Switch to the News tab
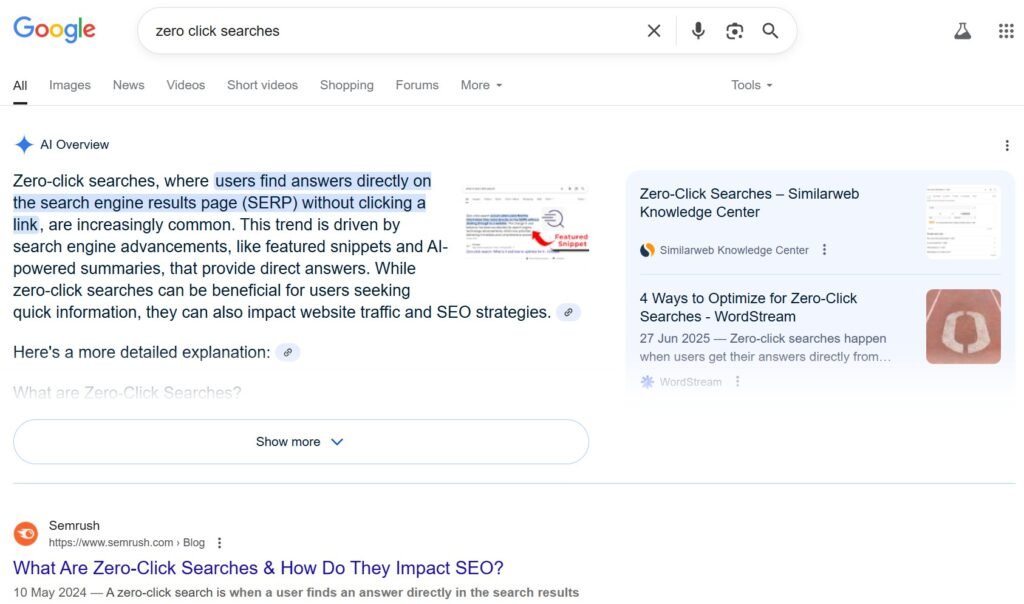The height and width of the screenshot is (604, 1024). tap(129, 85)
